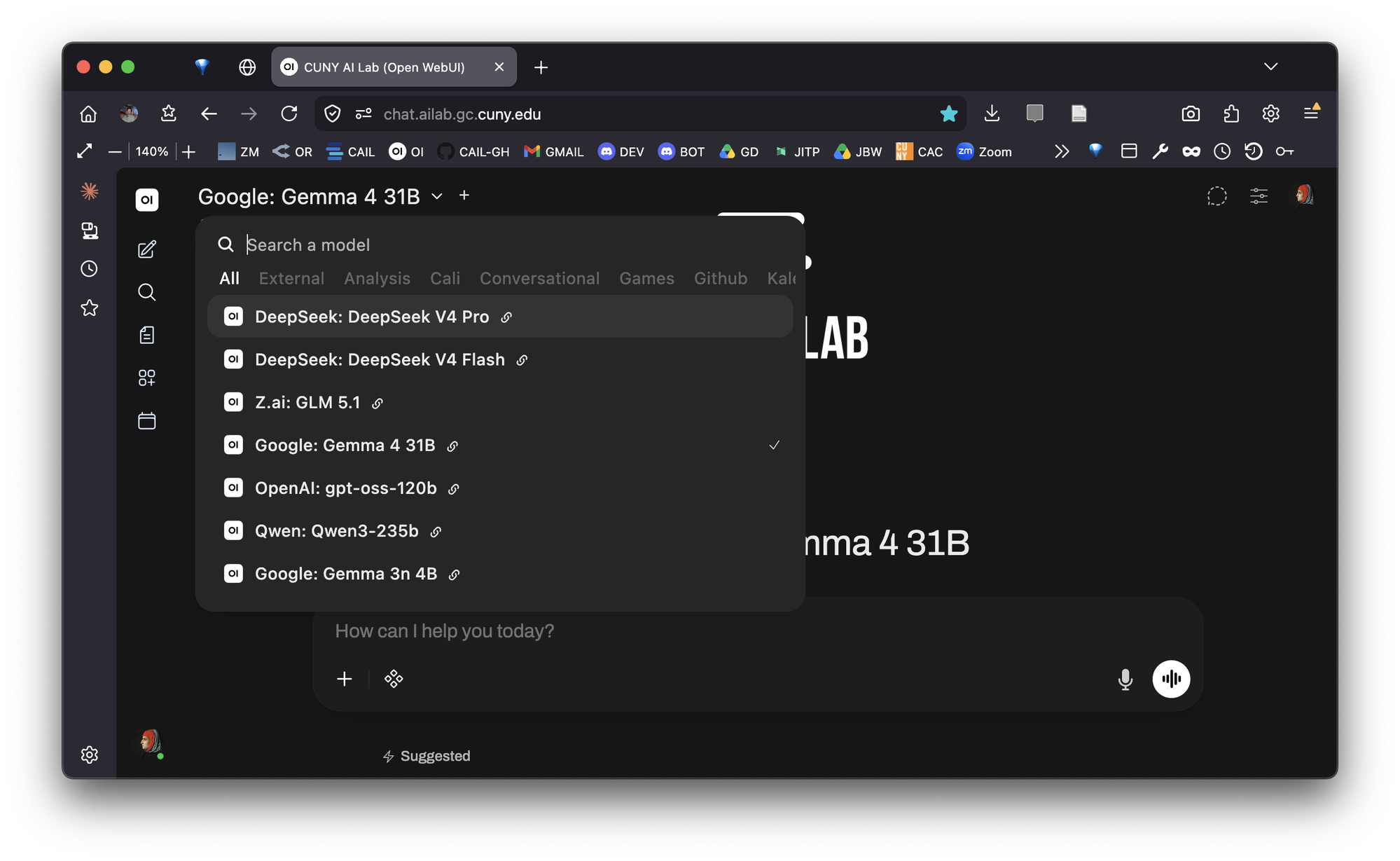
Task: Open browser application menu hamburger
Action: (1311, 112)
